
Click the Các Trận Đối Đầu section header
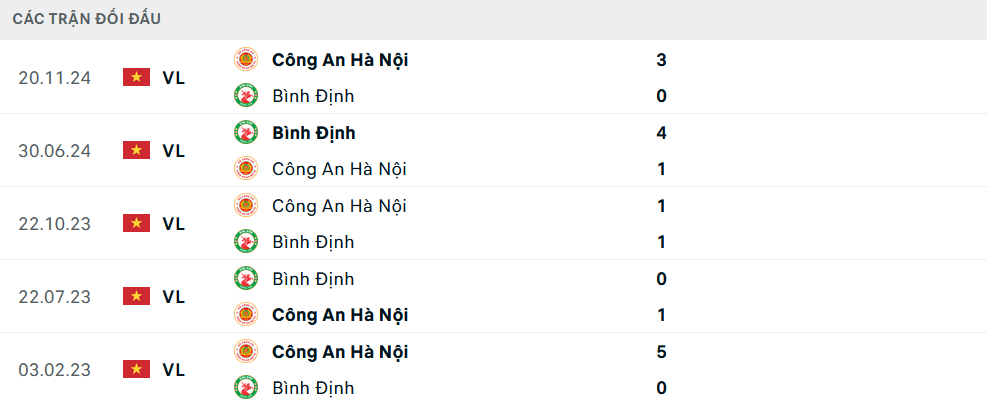click(x=87, y=19)
